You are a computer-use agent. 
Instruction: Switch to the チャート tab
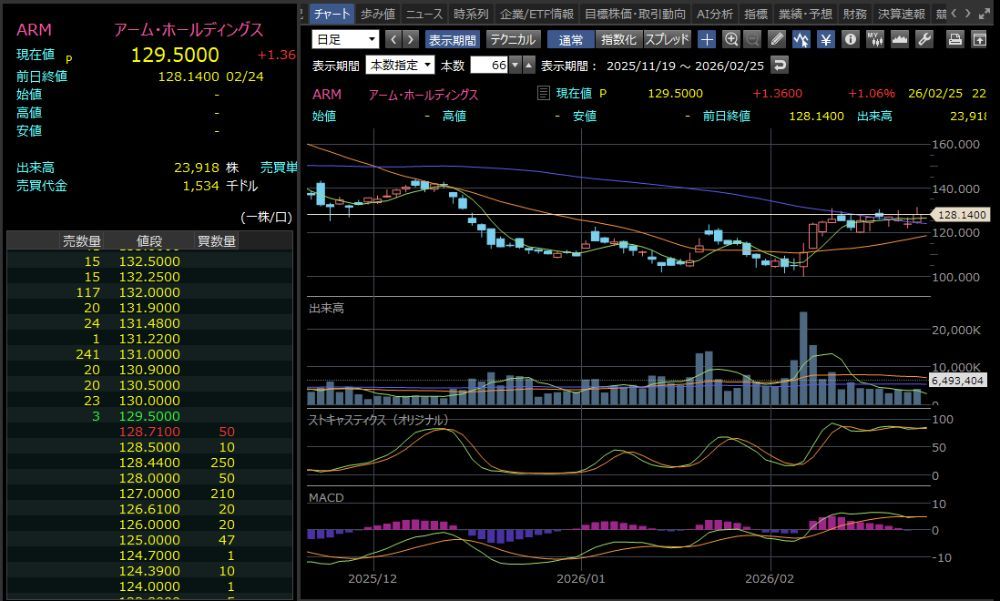coord(332,13)
